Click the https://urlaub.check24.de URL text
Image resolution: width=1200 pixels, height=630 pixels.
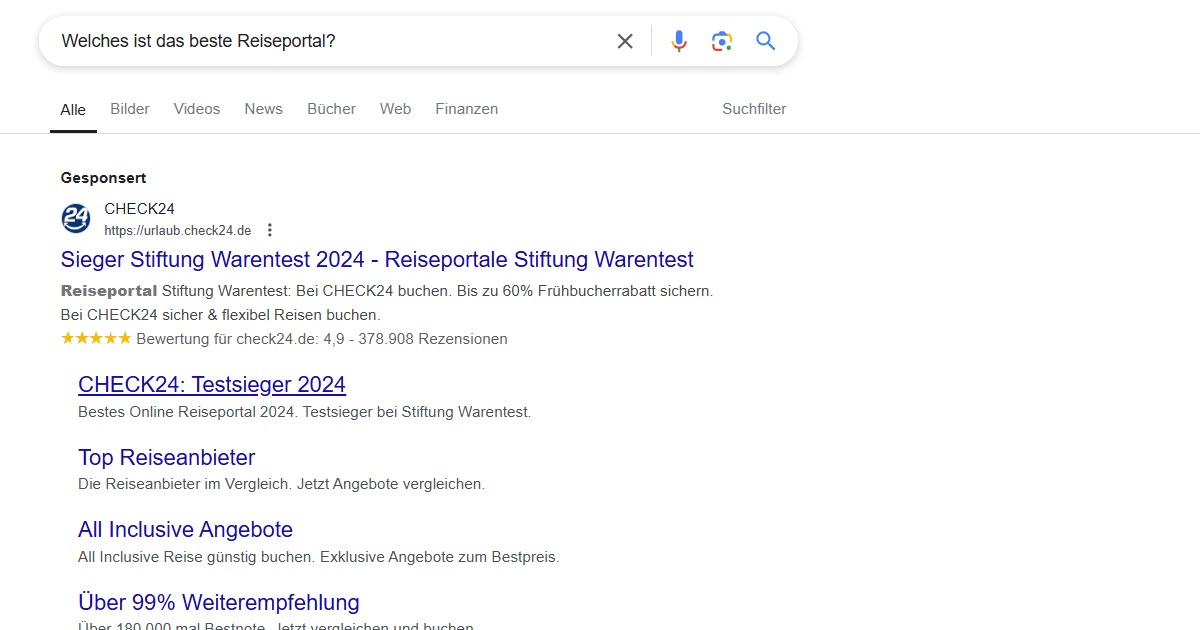(178, 230)
